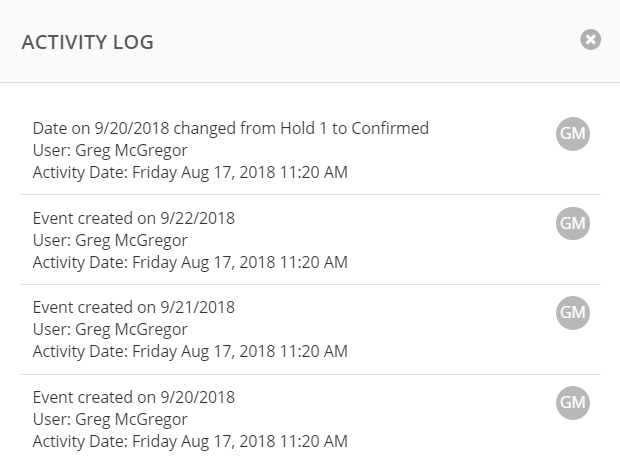Click 'Event created on 9/22/2018' text
The width and height of the screenshot is (620, 462).
134,218
